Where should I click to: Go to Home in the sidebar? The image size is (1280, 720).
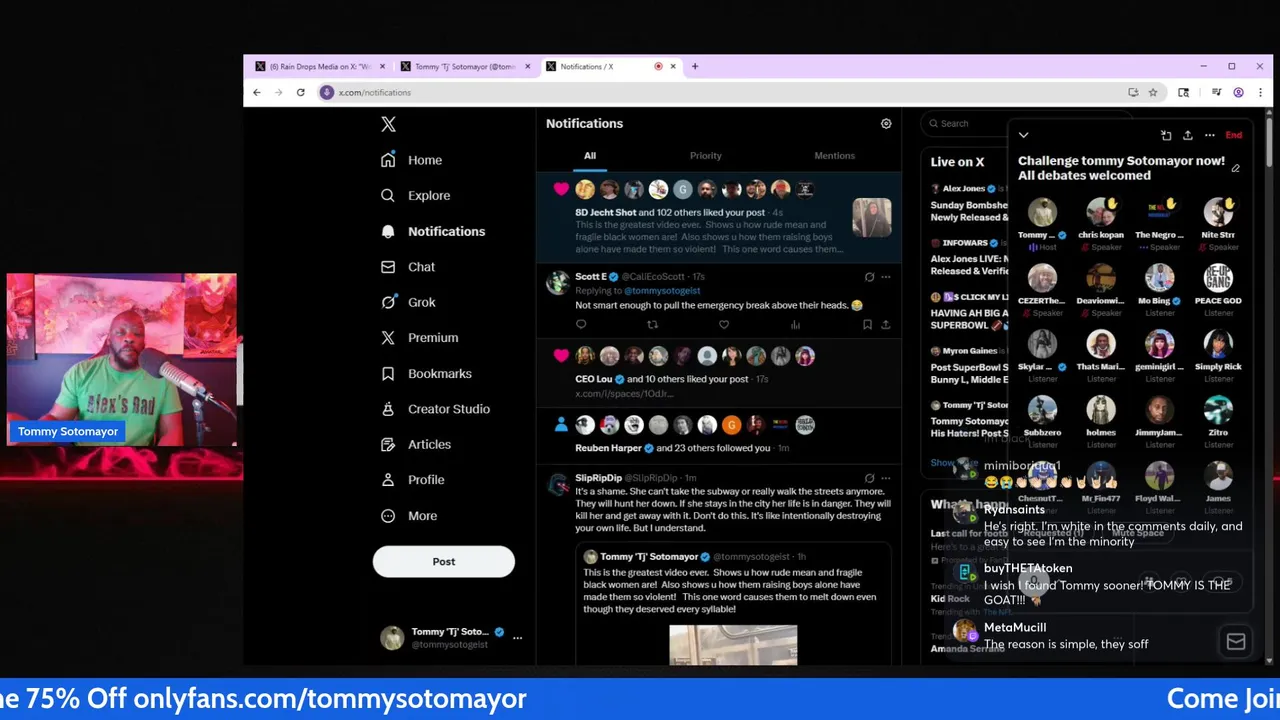[411, 160]
